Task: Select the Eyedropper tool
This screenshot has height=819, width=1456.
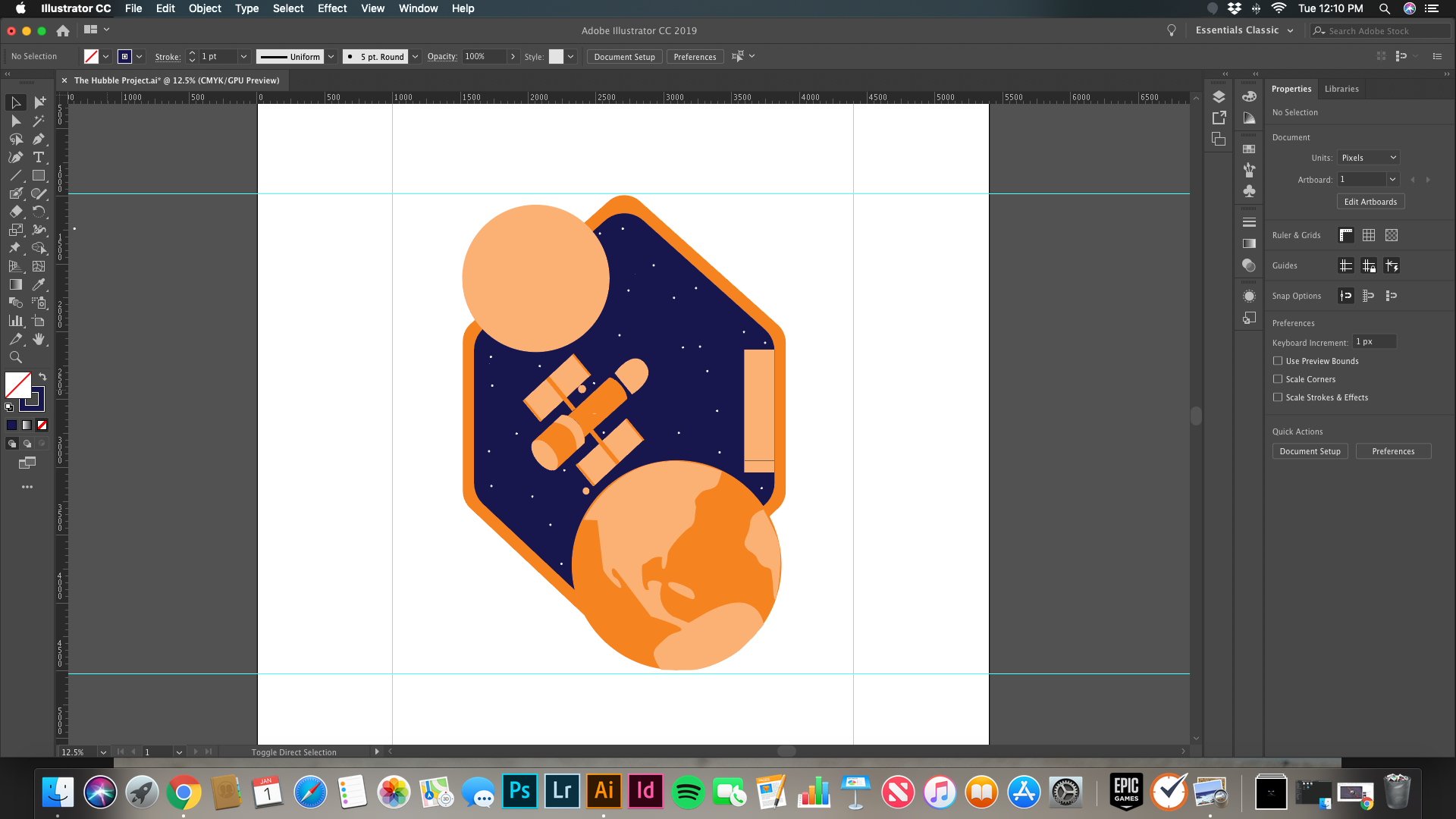Action: pos(39,284)
